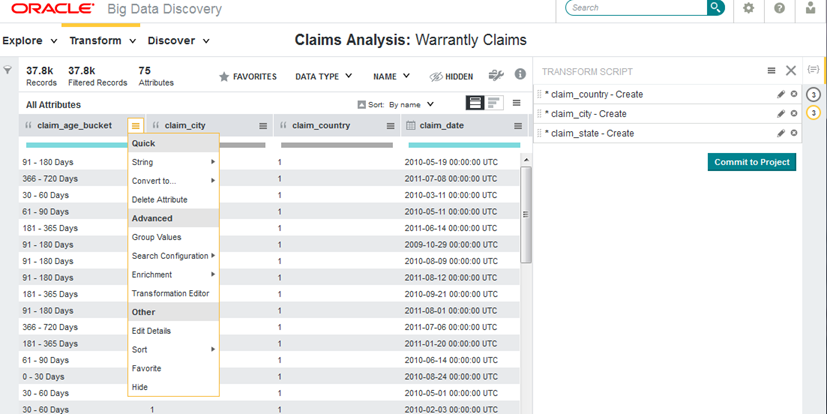Toggle Hidden attributes visibility
The height and width of the screenshot is (414, 827).
point(451,77)
